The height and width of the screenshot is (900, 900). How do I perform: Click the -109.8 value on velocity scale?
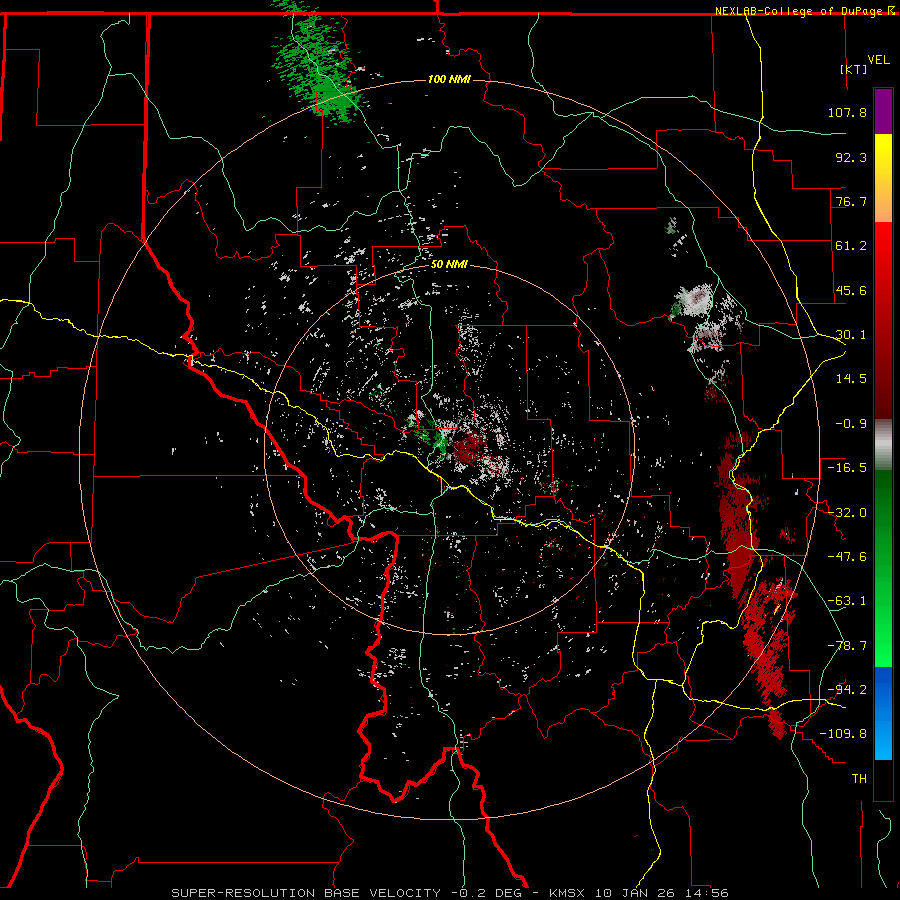pyautogui.click(x=844, y=734)
